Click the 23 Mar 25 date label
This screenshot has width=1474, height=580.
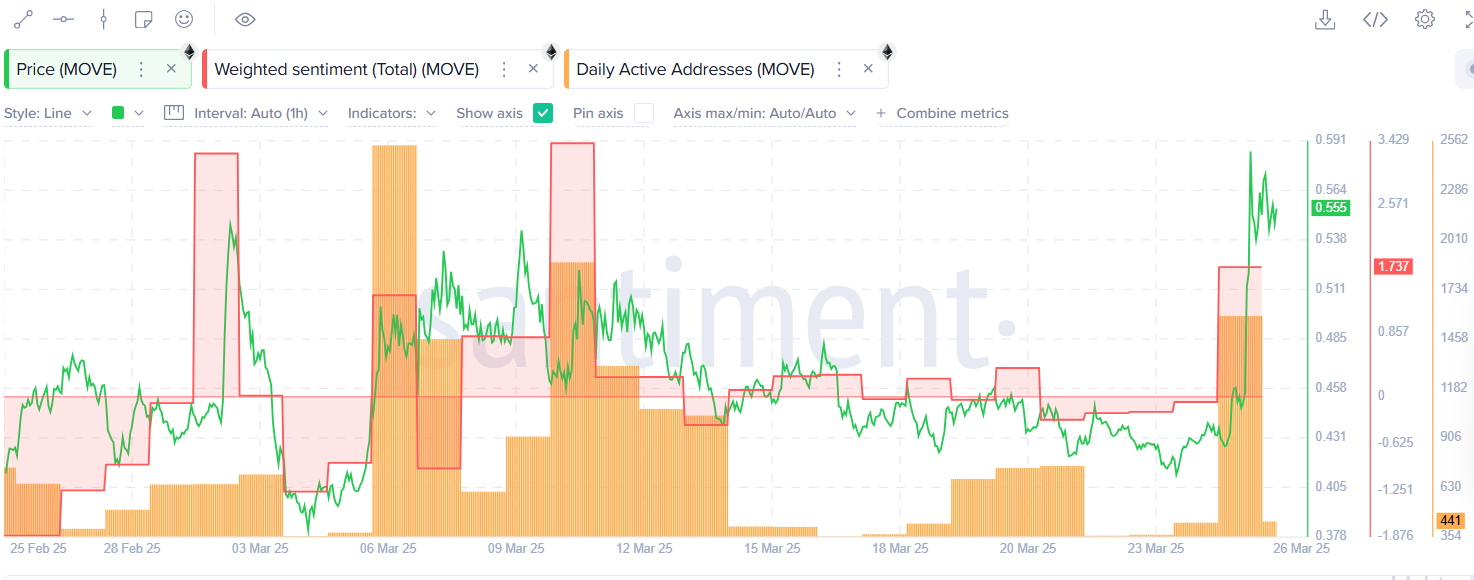pos(1156,548)
